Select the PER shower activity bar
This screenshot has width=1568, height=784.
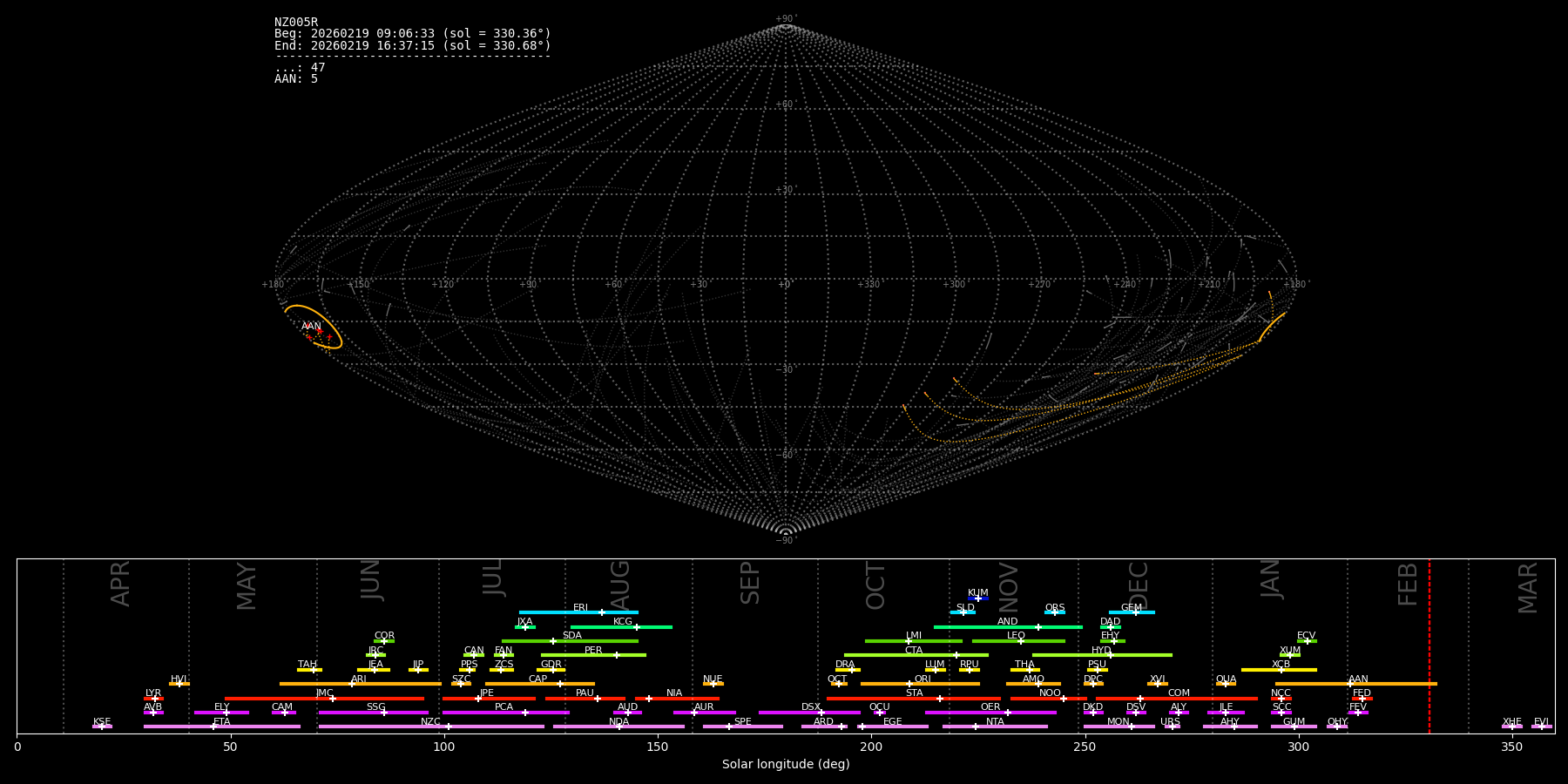593,655
